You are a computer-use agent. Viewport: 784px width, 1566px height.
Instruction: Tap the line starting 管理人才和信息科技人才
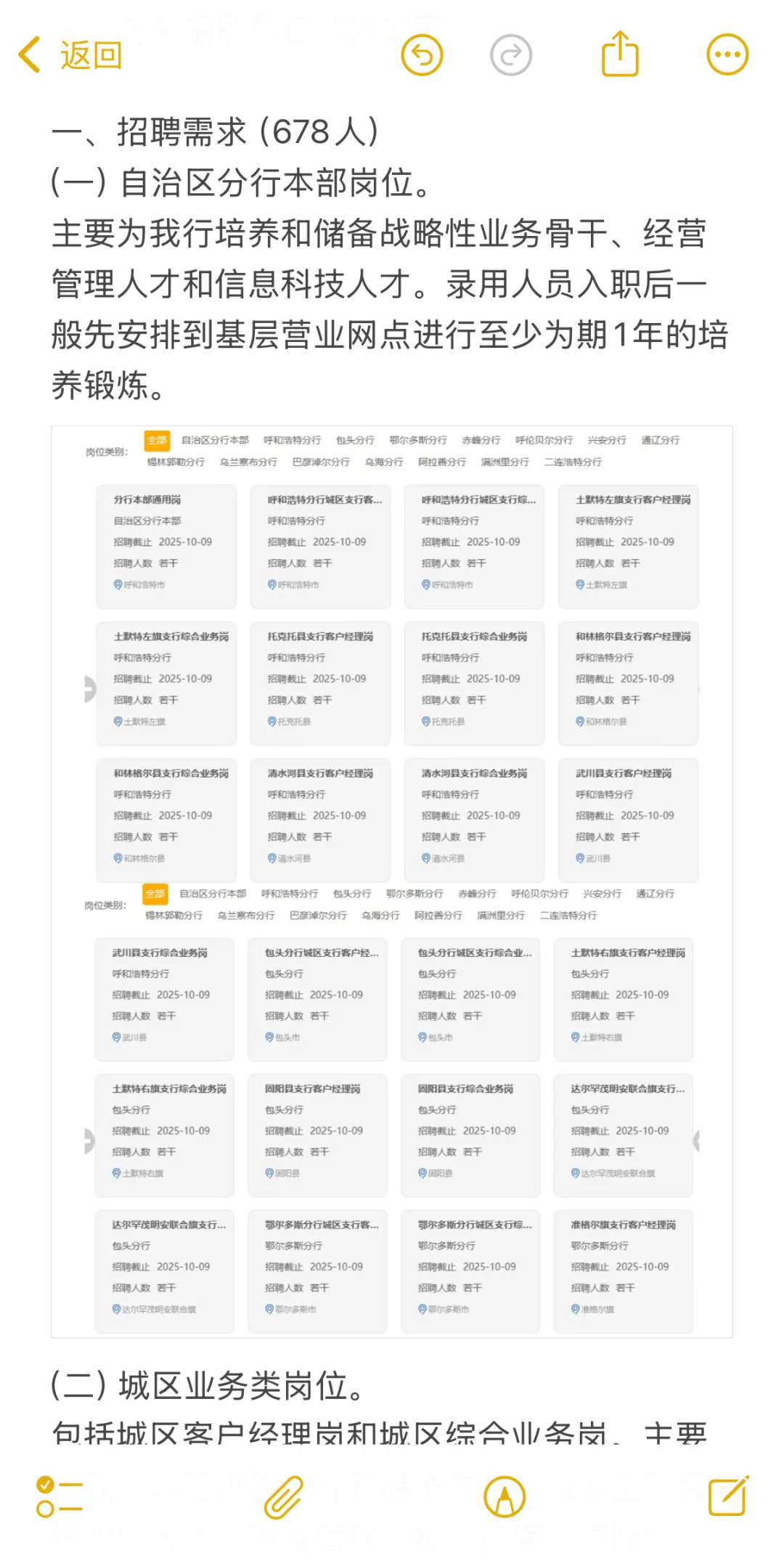click(x=379, y=284)
